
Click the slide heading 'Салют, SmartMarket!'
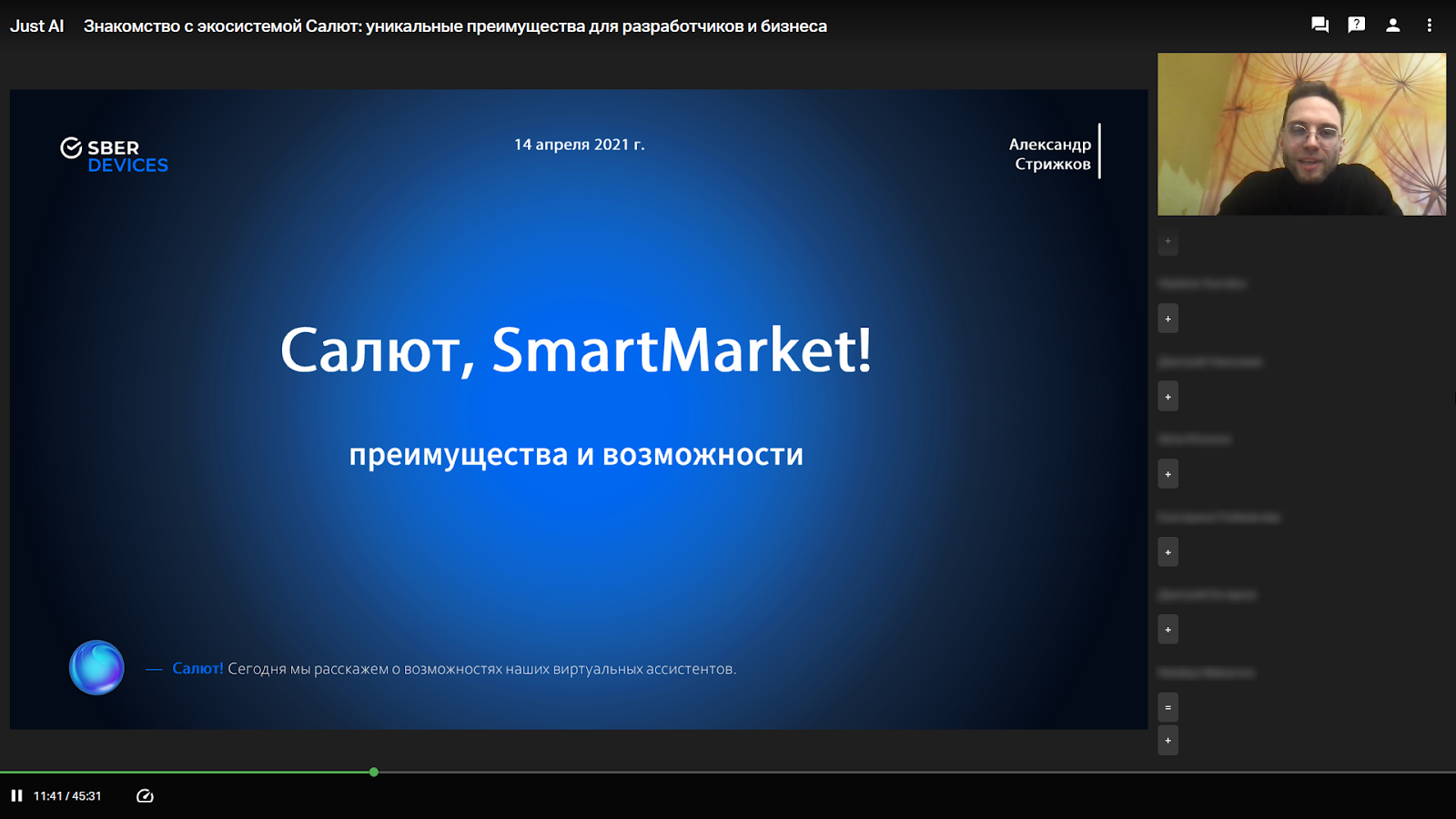[576, 350]
